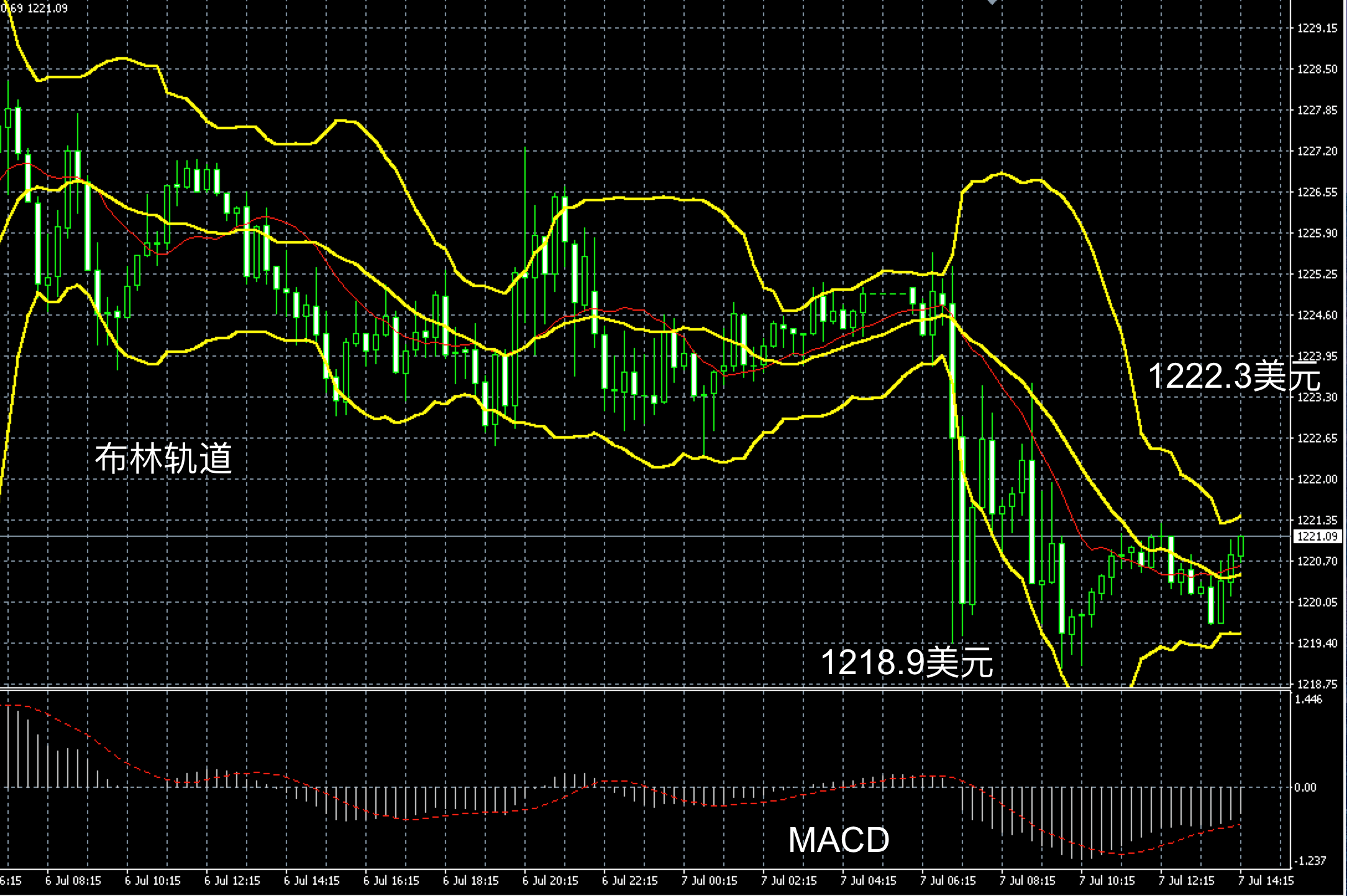Click the MACD 0.00 zero level label

tap(1305, 788)
